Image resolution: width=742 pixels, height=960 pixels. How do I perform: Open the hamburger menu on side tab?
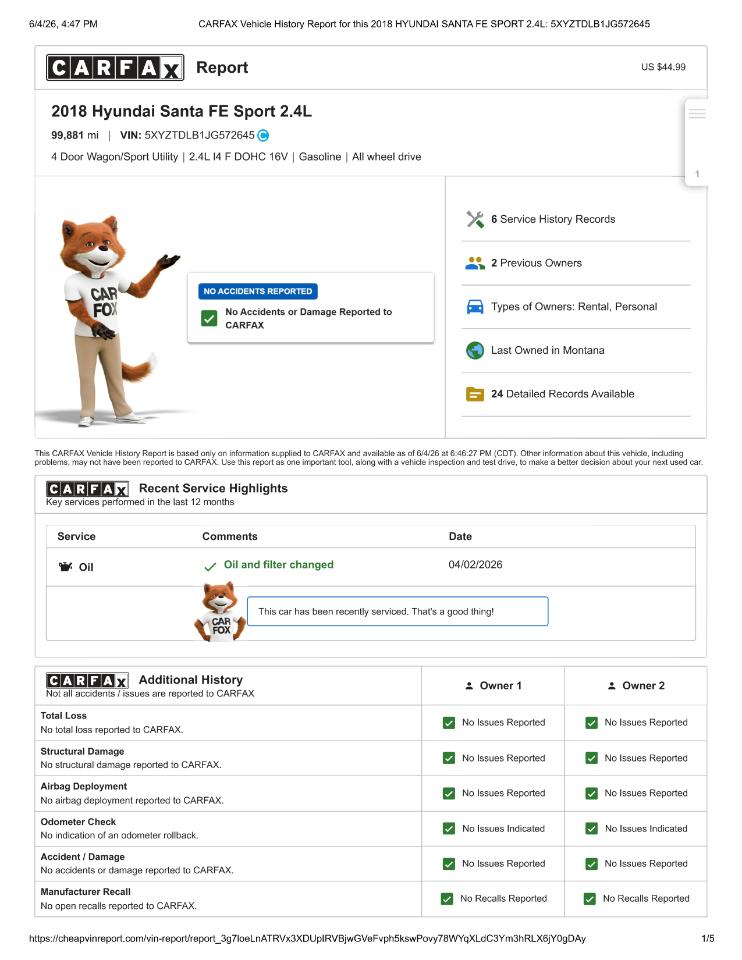click(697, 114)
